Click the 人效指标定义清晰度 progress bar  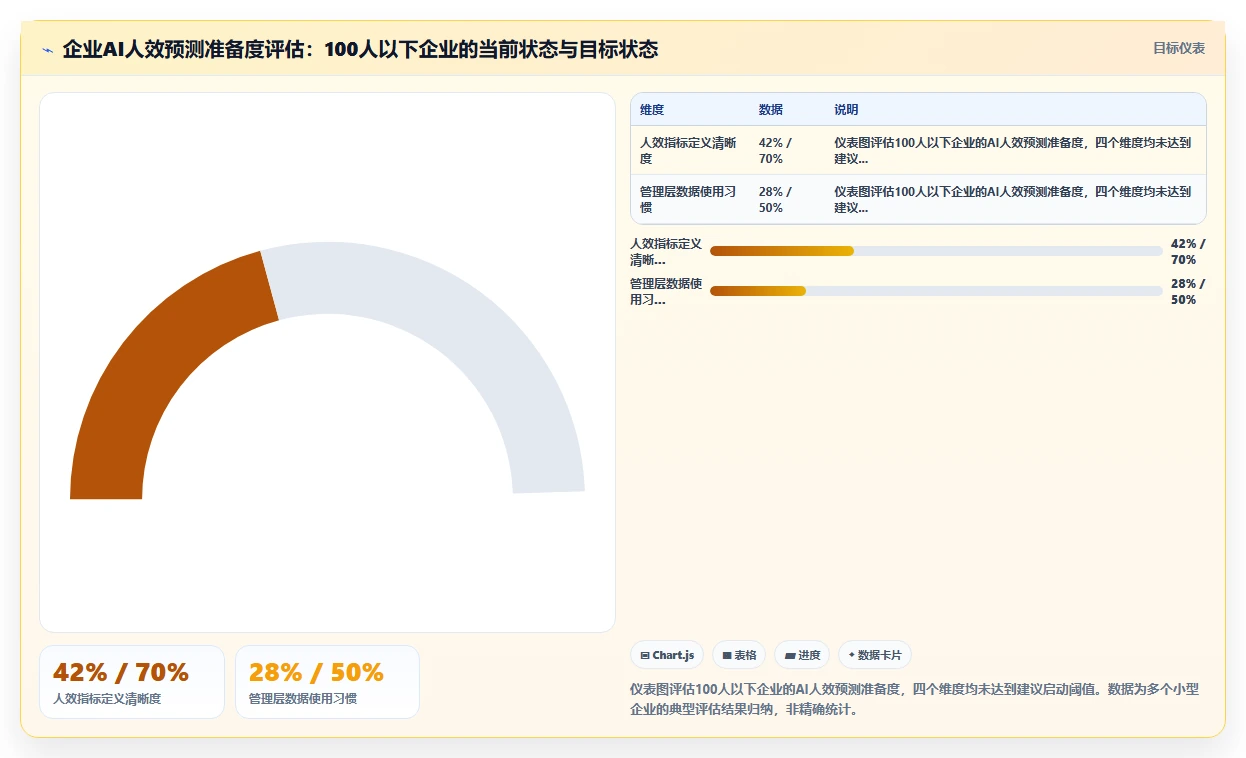936,251
